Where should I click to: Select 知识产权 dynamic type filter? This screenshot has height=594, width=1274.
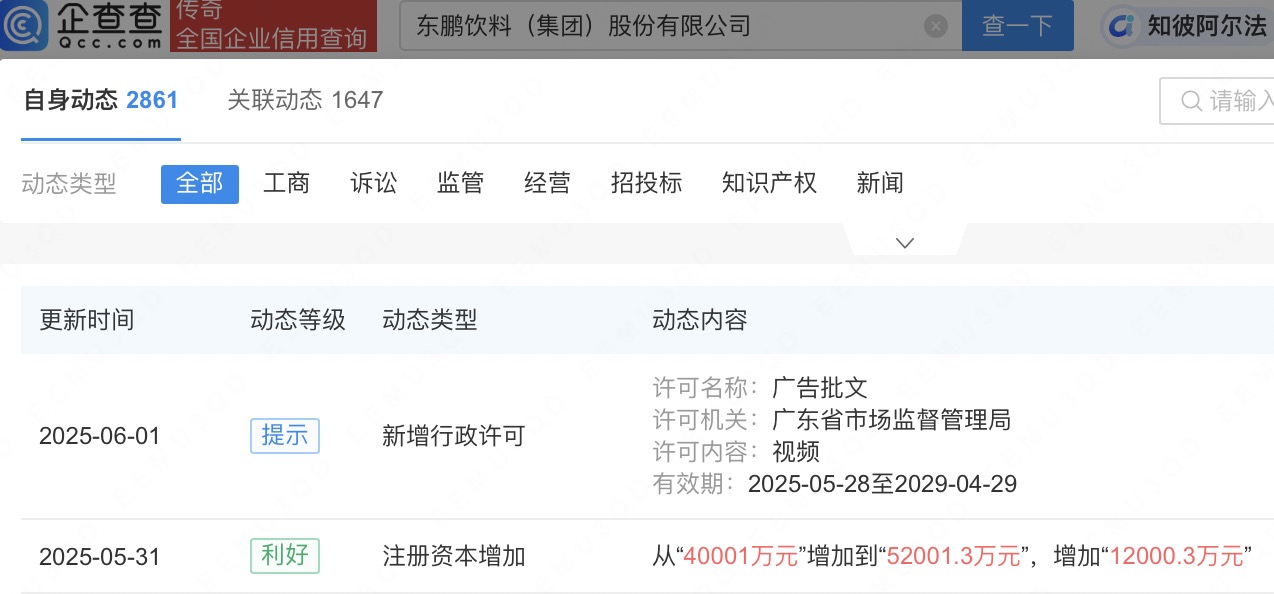769,183
